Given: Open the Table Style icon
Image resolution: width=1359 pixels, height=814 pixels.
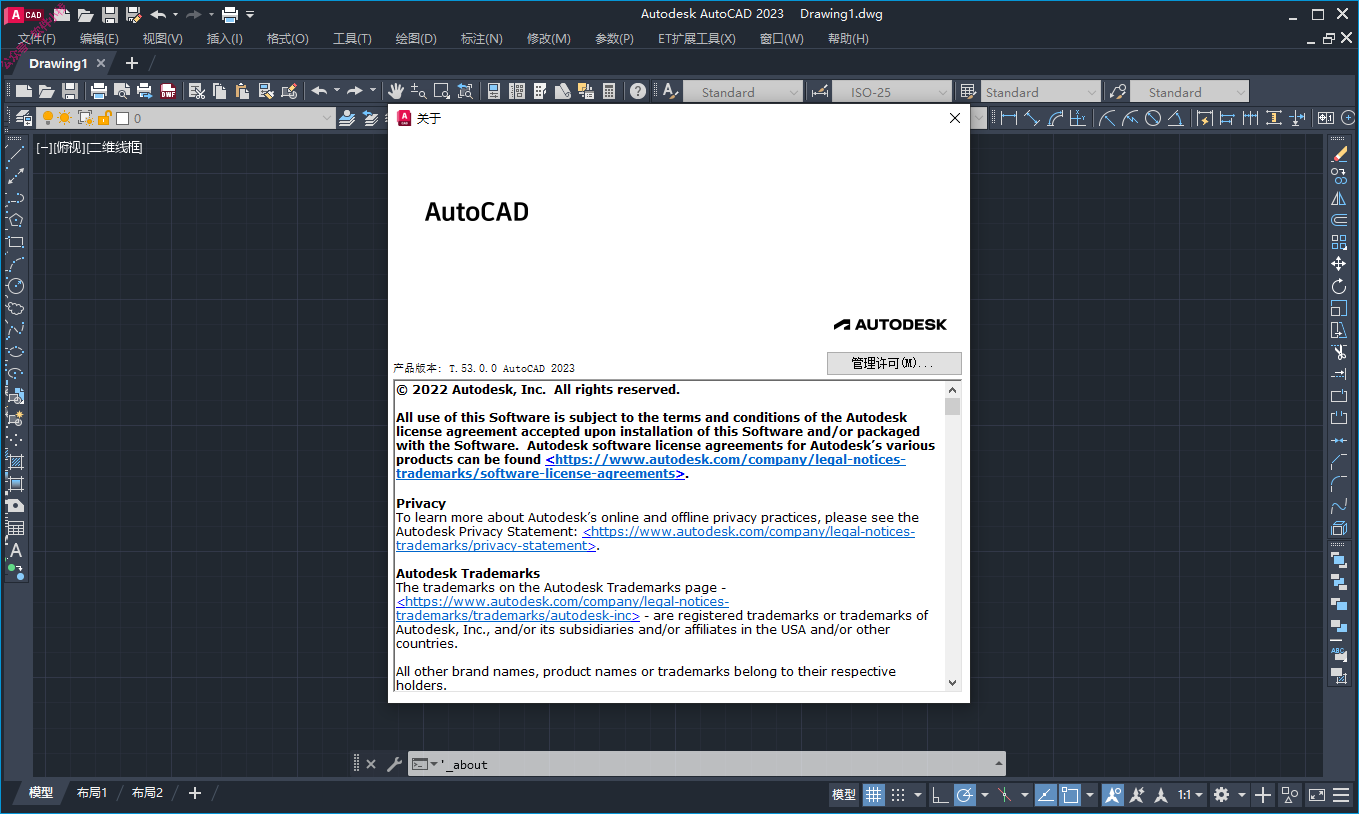Looking at the screenshot, I should pos(968,91).
